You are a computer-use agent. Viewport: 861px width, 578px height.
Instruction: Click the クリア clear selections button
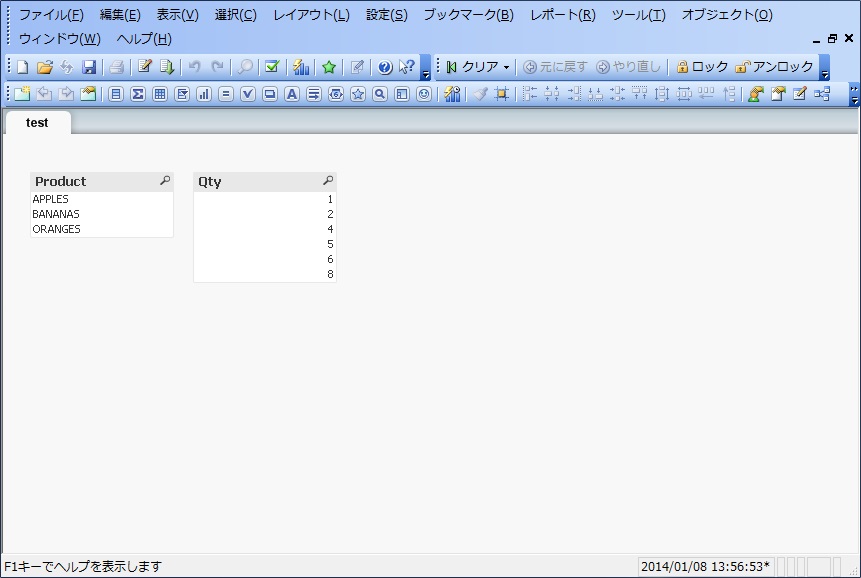click(473, 67)
